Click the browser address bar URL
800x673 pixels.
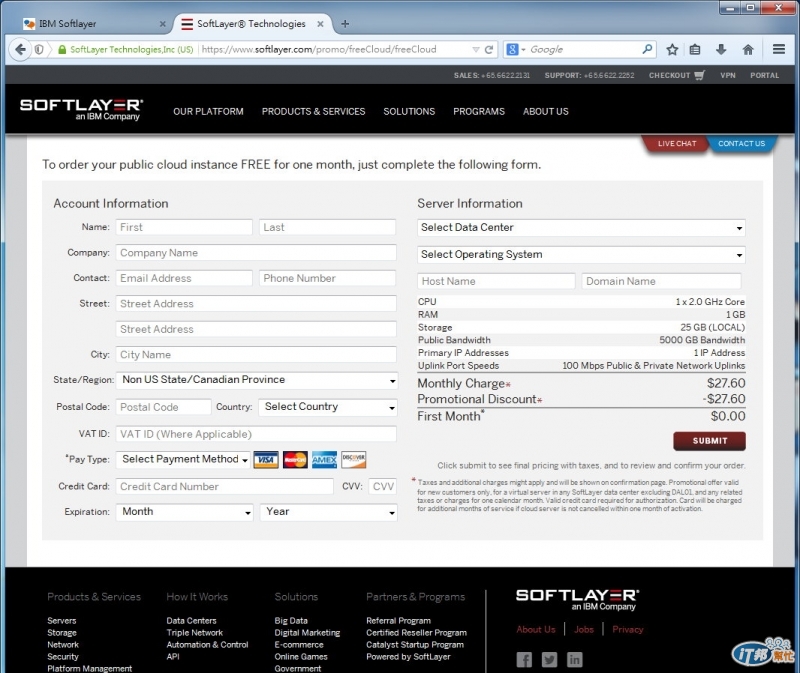[x=319, y=49]
